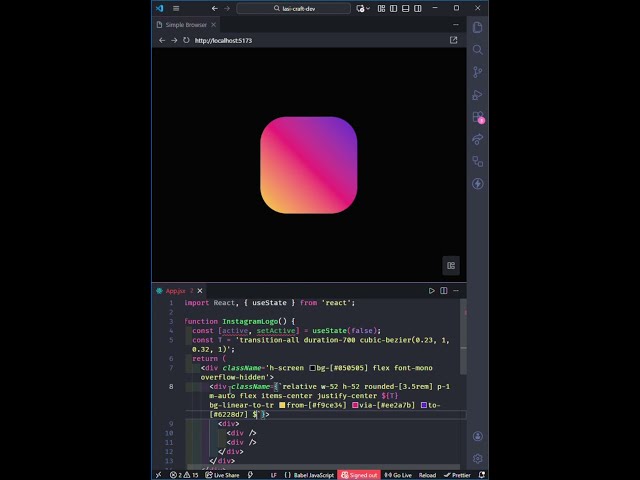The height and width of the screenshot is (480, 640).
Task: Open the Remote Explorer activity bar icon
Action: (477, 162)
